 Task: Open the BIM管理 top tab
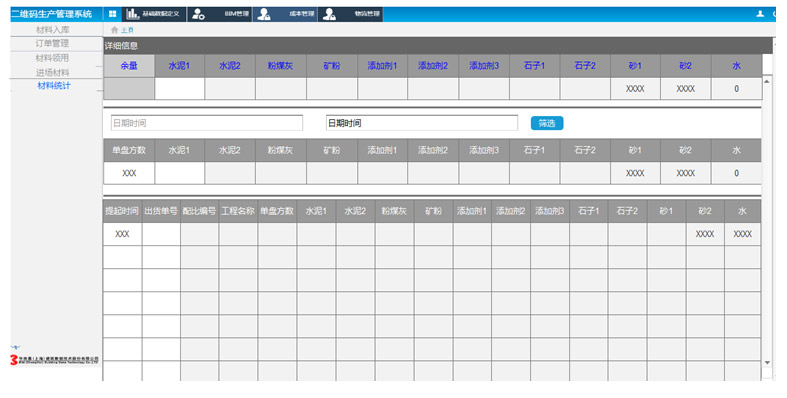point(220,14)
